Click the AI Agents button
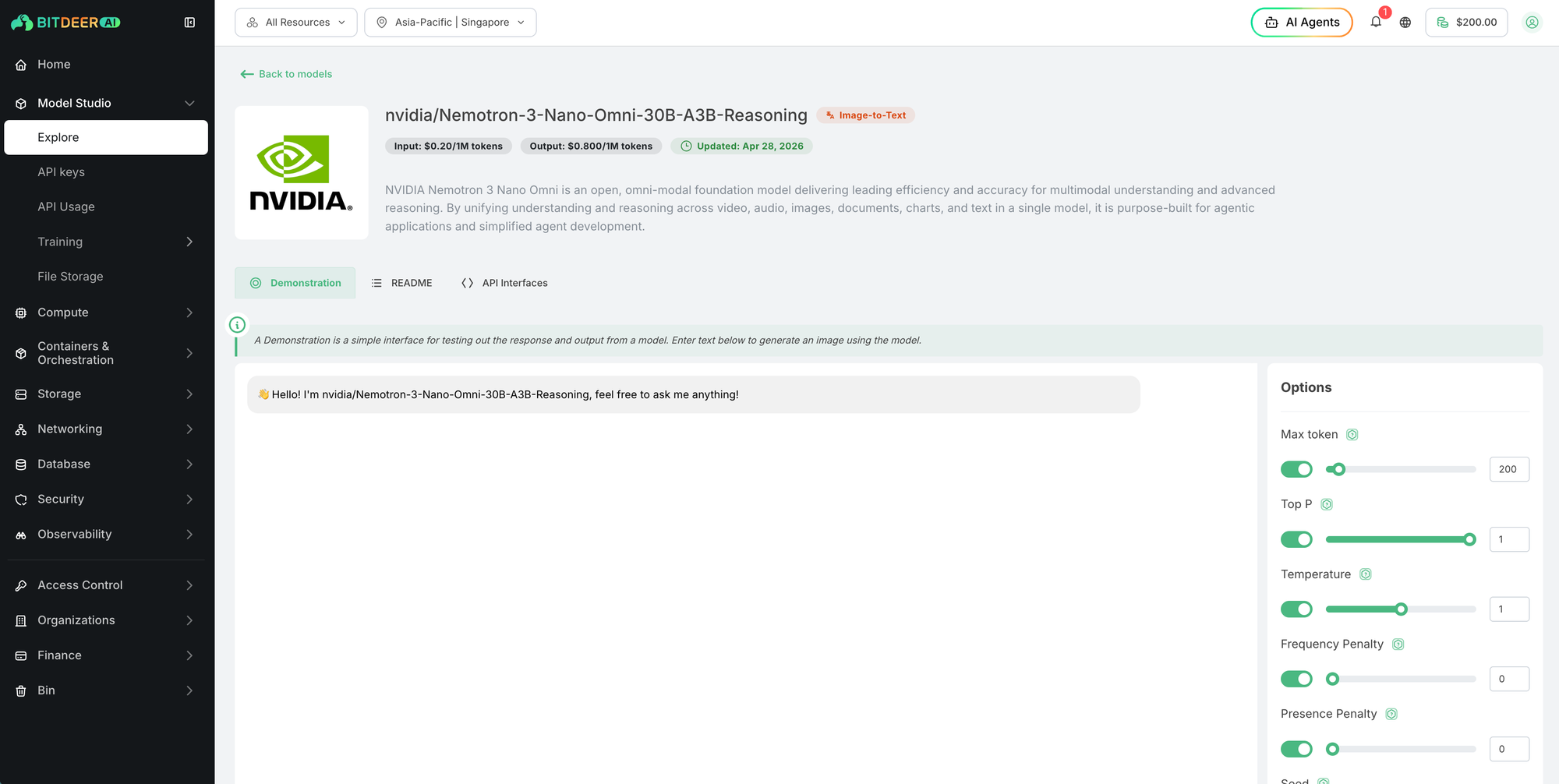1559x784 pixels. click(1302, 23)
